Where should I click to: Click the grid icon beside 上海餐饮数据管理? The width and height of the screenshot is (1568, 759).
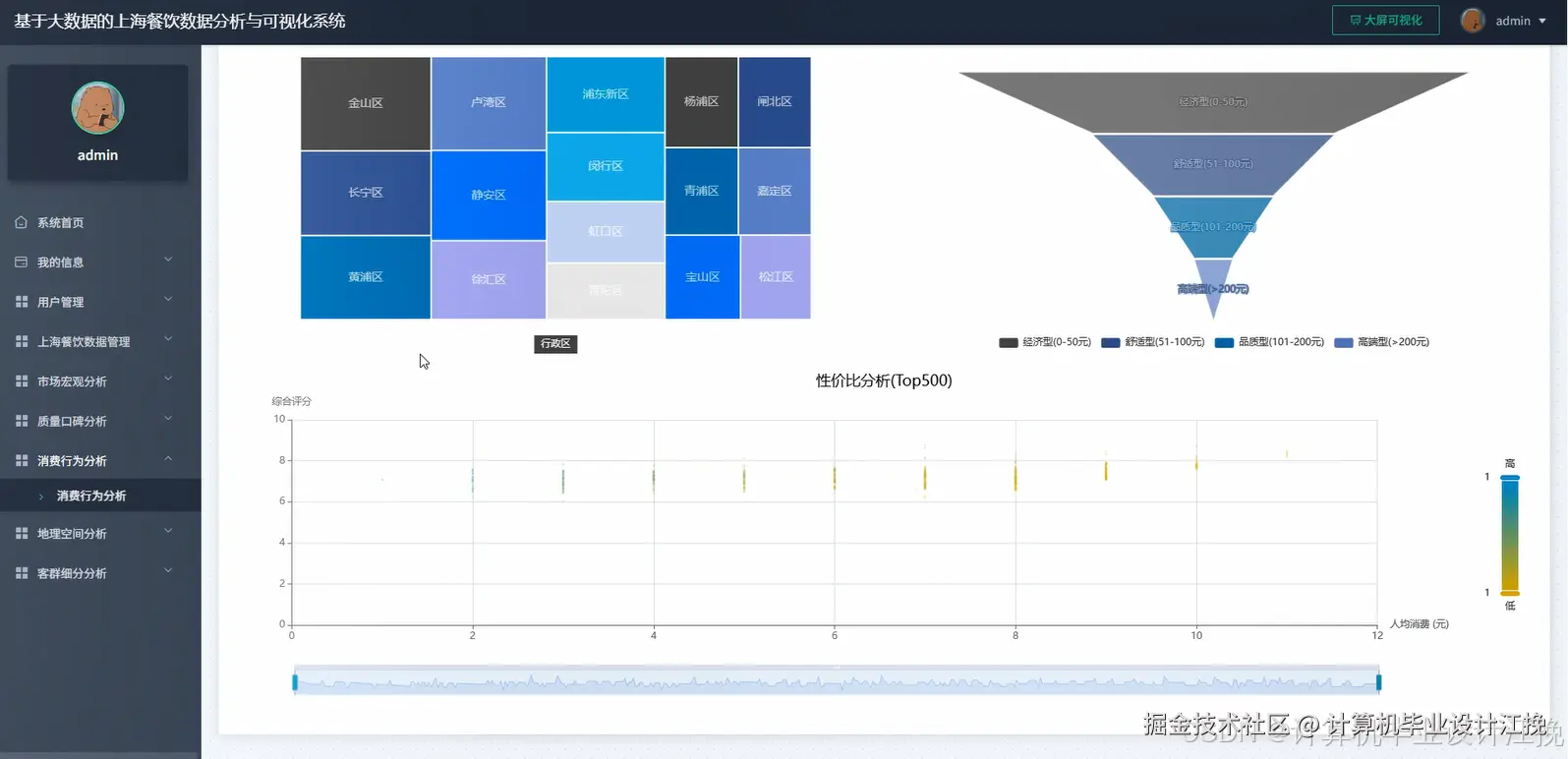coord(22,341)
